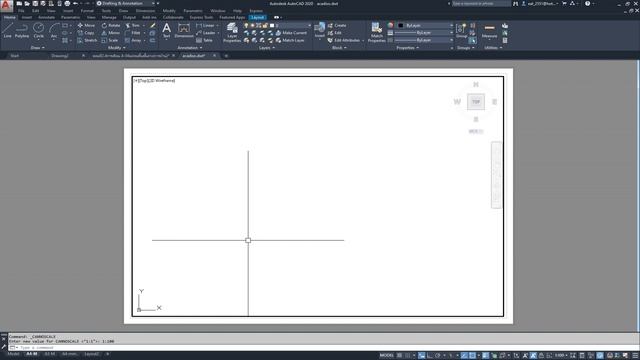Click the Scale tool
The image size is (640, 360).
coord(110,40)
